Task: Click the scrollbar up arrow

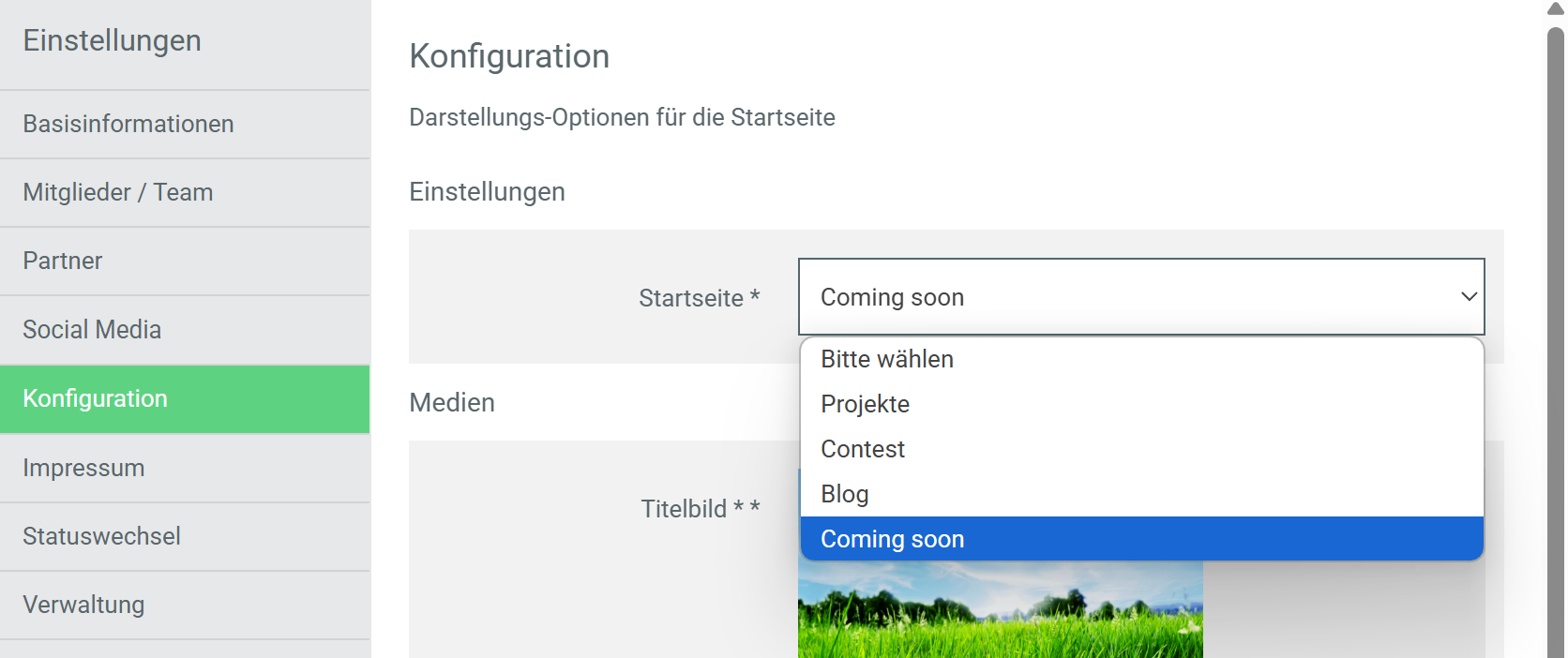Action: coord(1556,8)
